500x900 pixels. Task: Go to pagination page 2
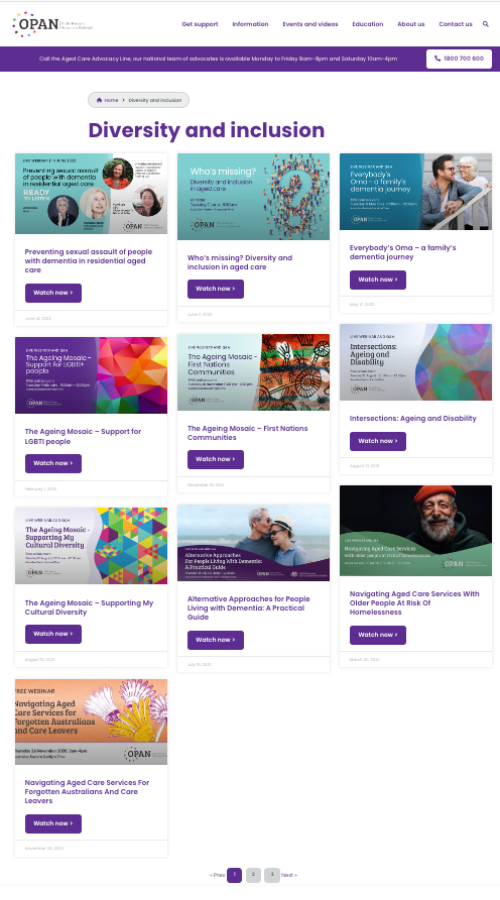pyautogui.click(x=253, y=875)
